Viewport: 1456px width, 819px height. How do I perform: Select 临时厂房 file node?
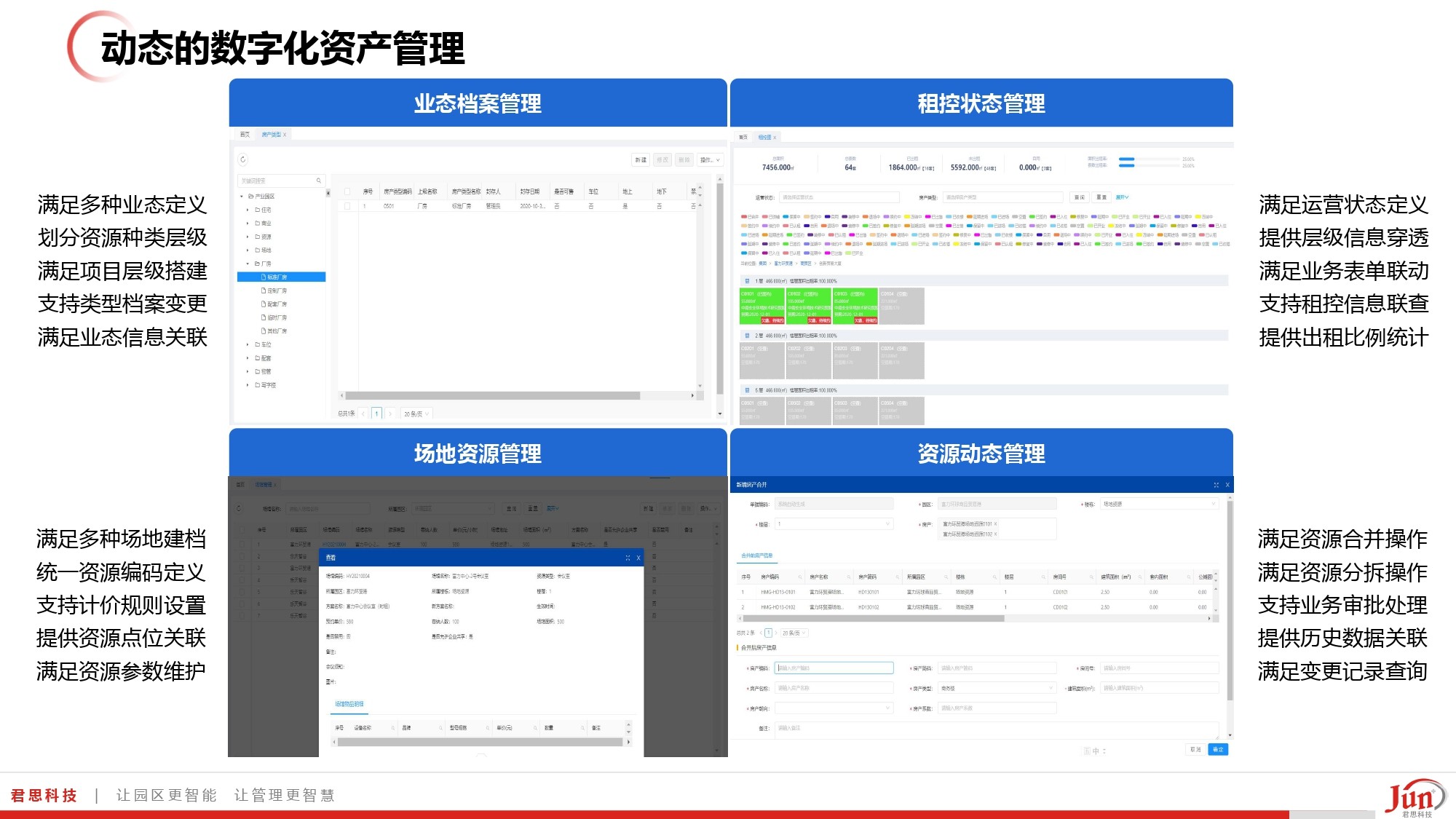(274, 317)
